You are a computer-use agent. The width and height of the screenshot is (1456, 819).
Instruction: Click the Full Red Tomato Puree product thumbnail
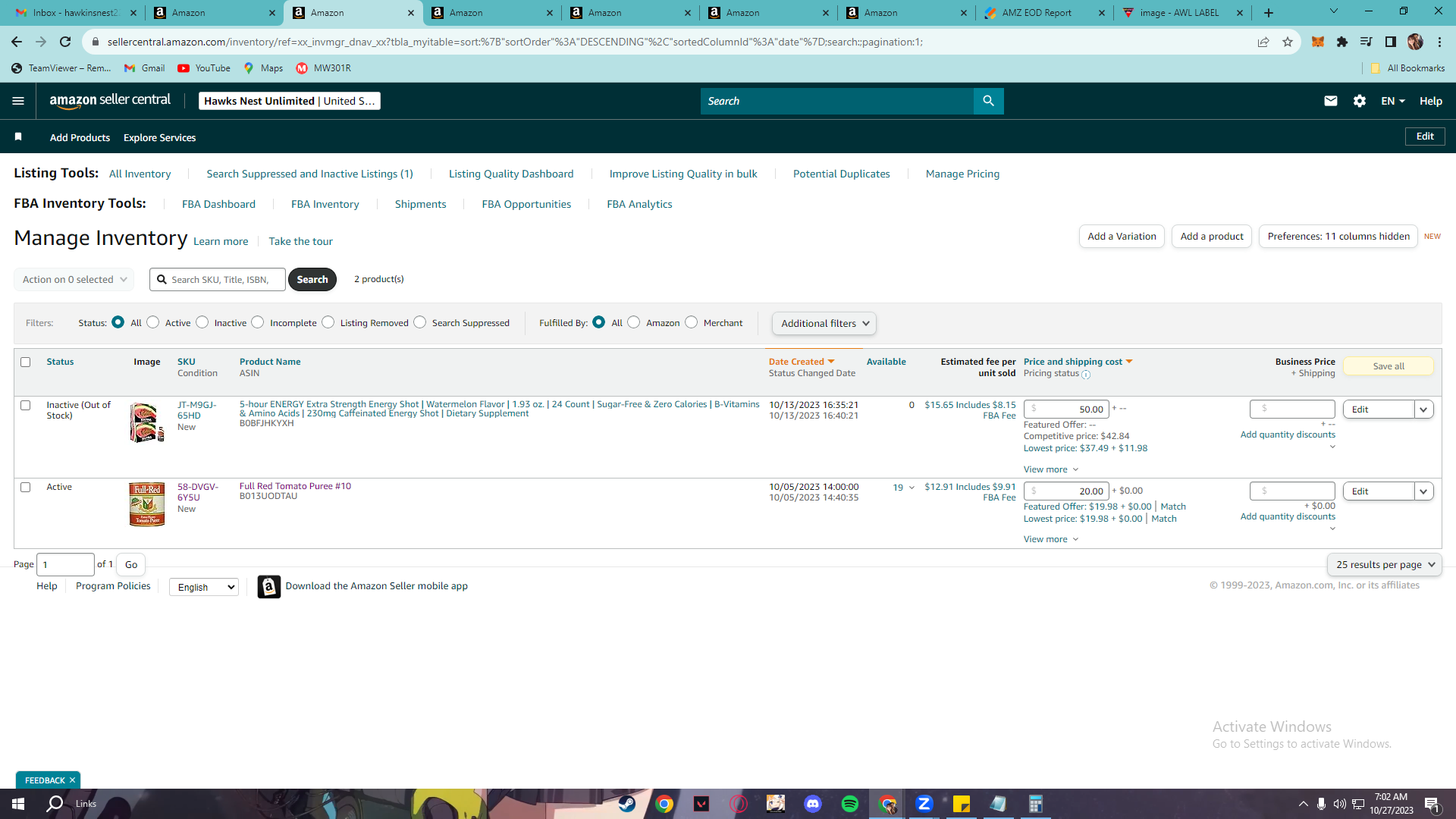tap(147, 504)
